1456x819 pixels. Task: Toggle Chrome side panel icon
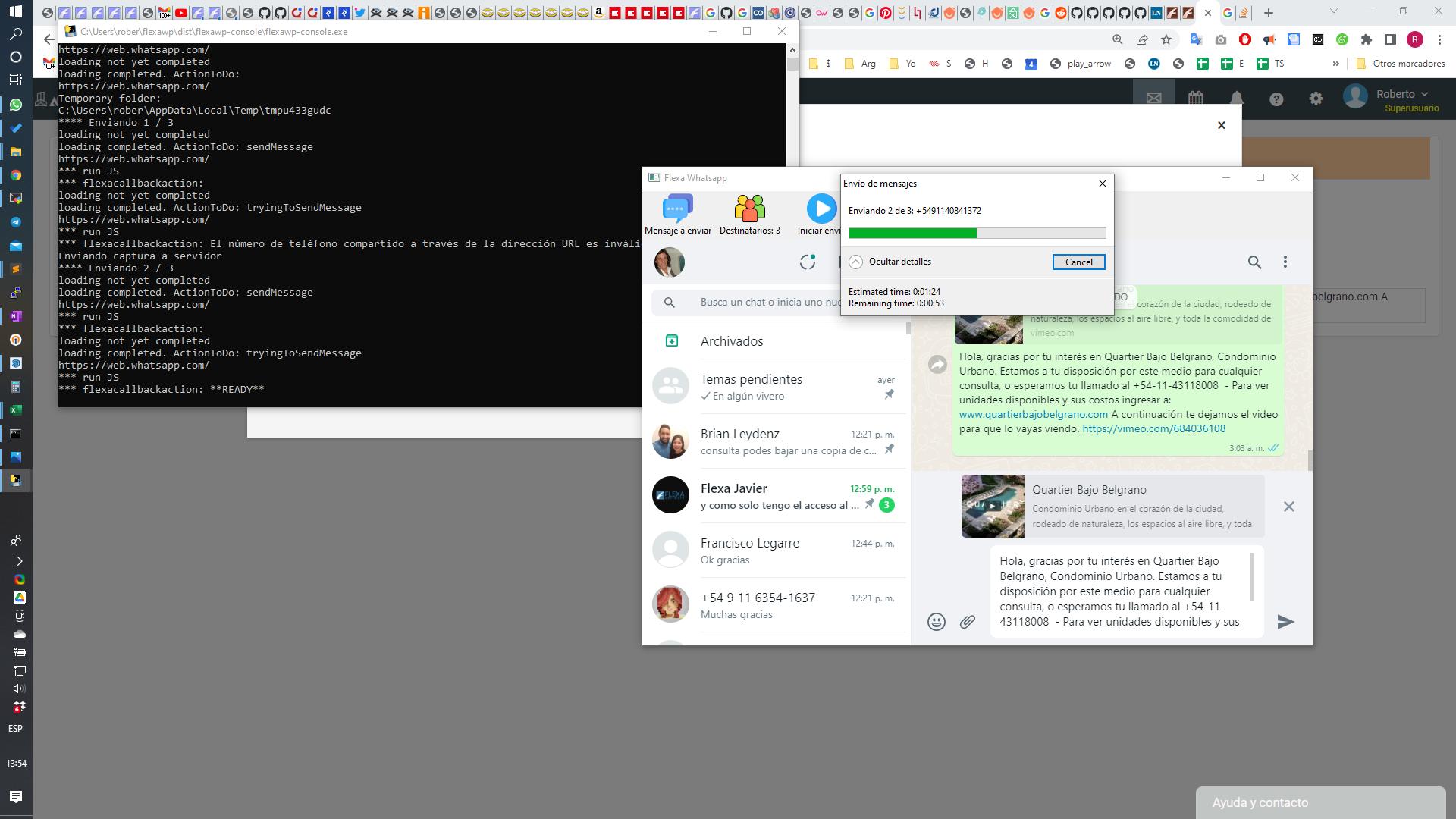click(x=1390, y=39)
